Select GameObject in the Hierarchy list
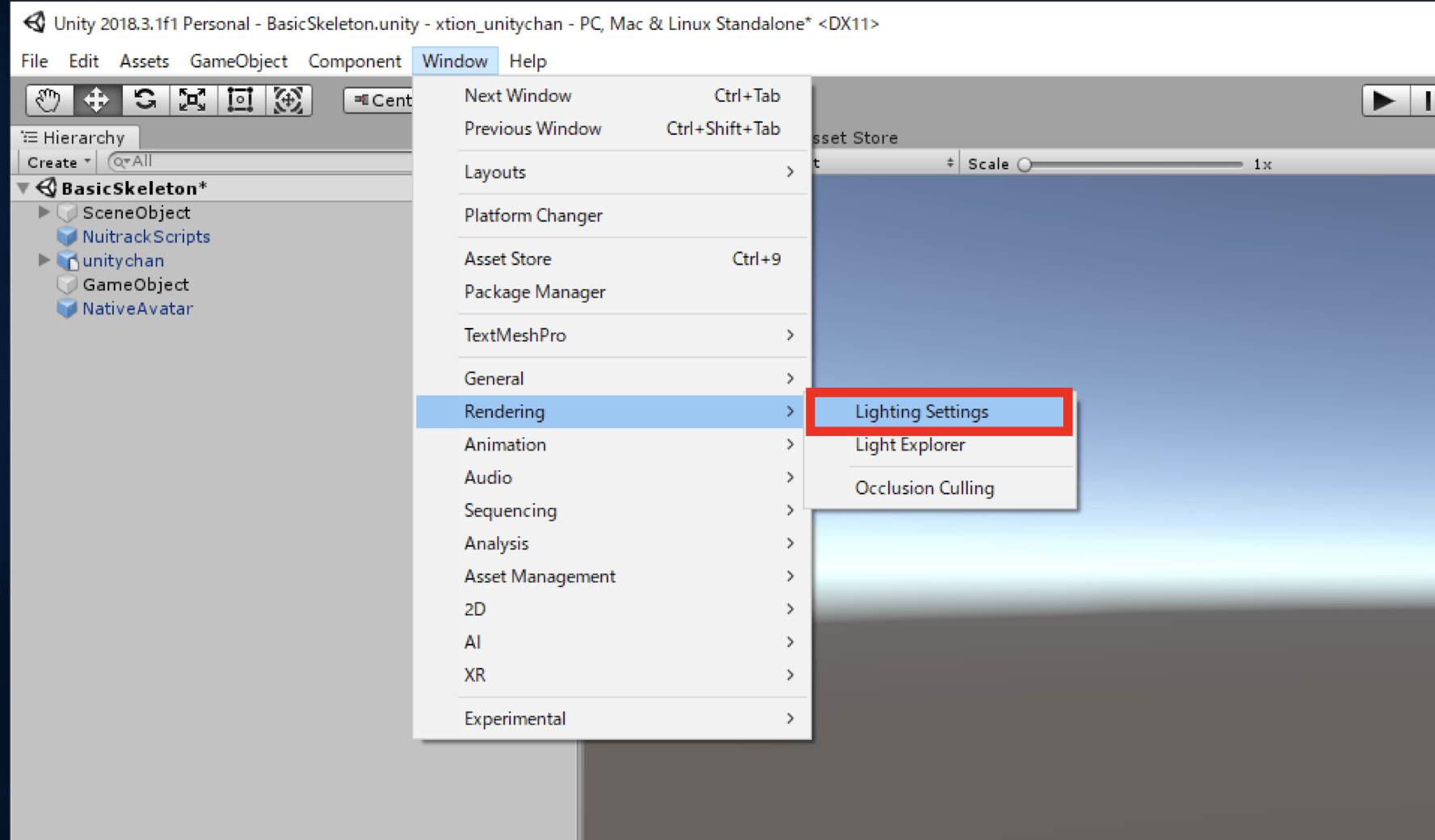The height and width of the screenshot is (840, 1435). pos(136,284)
